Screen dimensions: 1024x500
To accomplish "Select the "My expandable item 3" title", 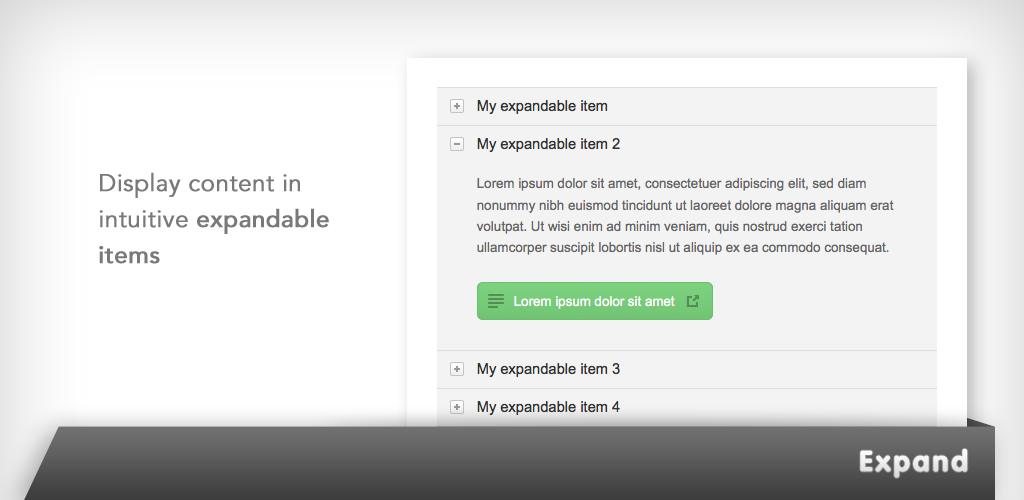I will pos(548,369).
